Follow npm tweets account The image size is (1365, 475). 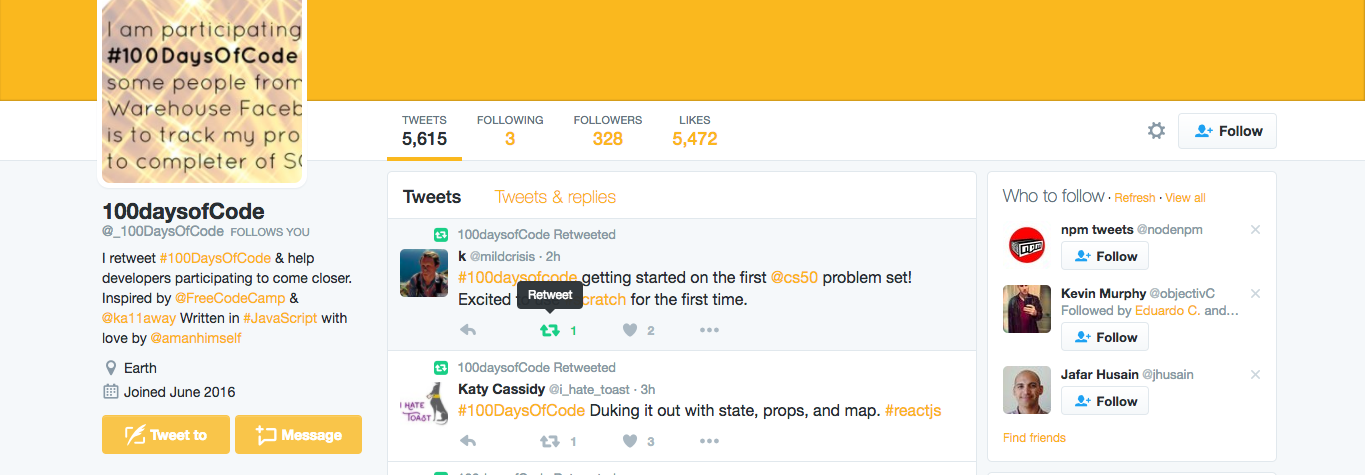tap(1105, 256)
